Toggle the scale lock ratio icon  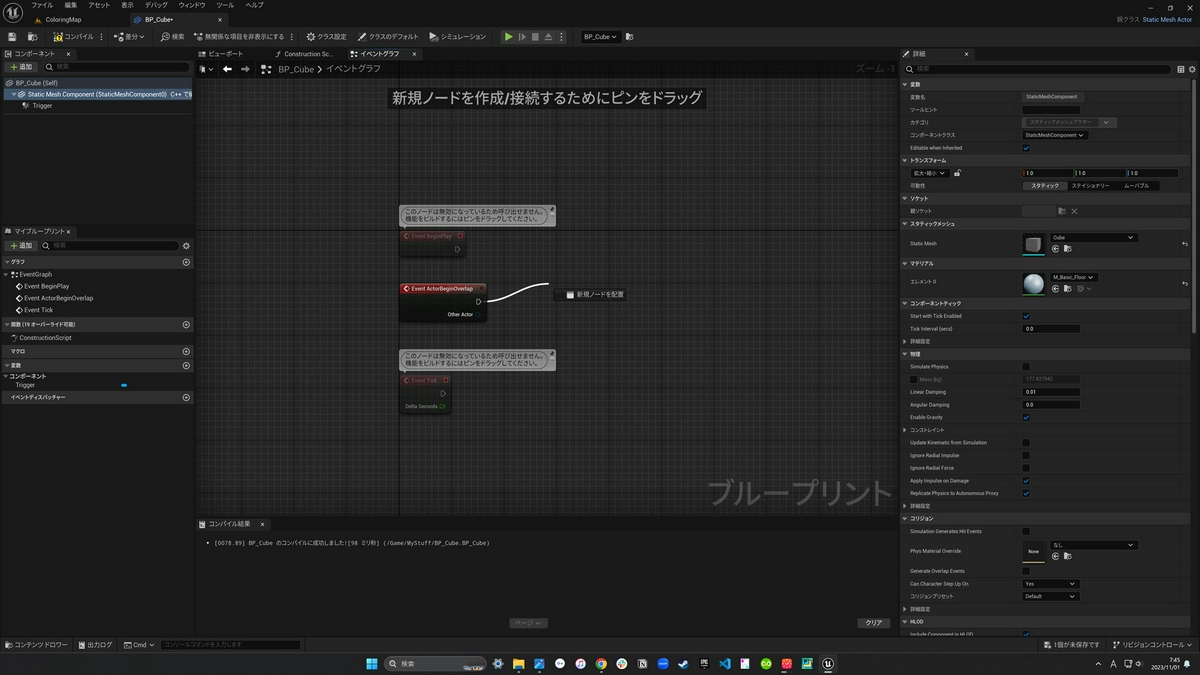[957, 173]
